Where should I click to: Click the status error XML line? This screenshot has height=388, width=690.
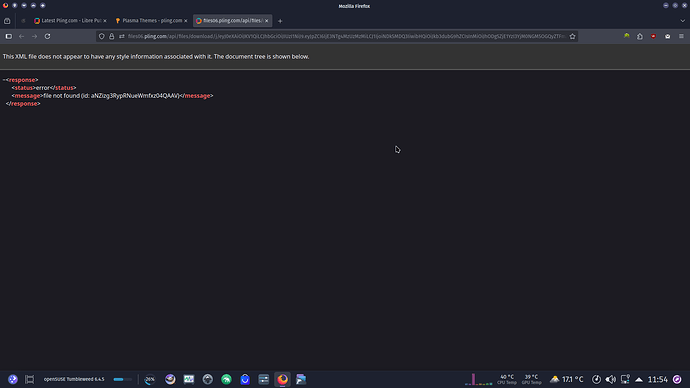(44, 88)
